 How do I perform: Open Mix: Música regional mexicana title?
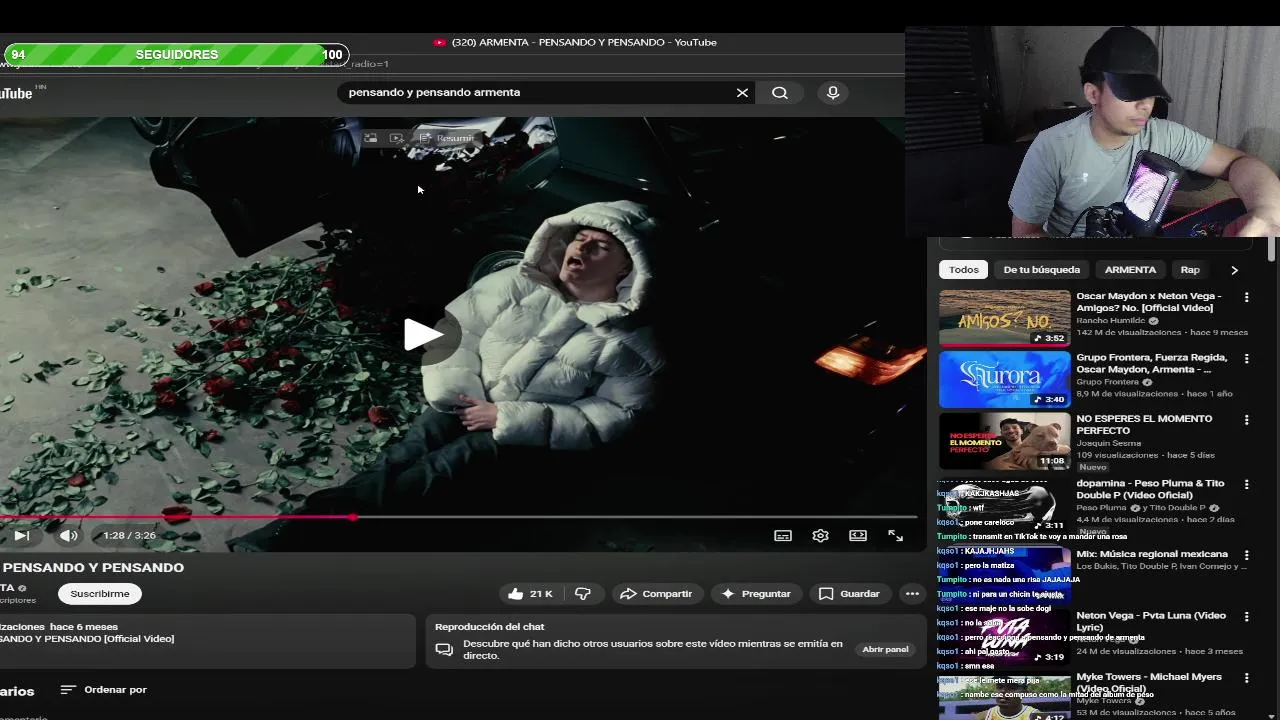pos(1152,554)
